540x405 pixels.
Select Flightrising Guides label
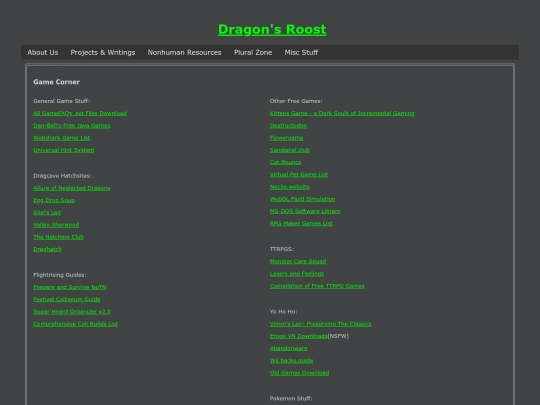coord(60,275)
